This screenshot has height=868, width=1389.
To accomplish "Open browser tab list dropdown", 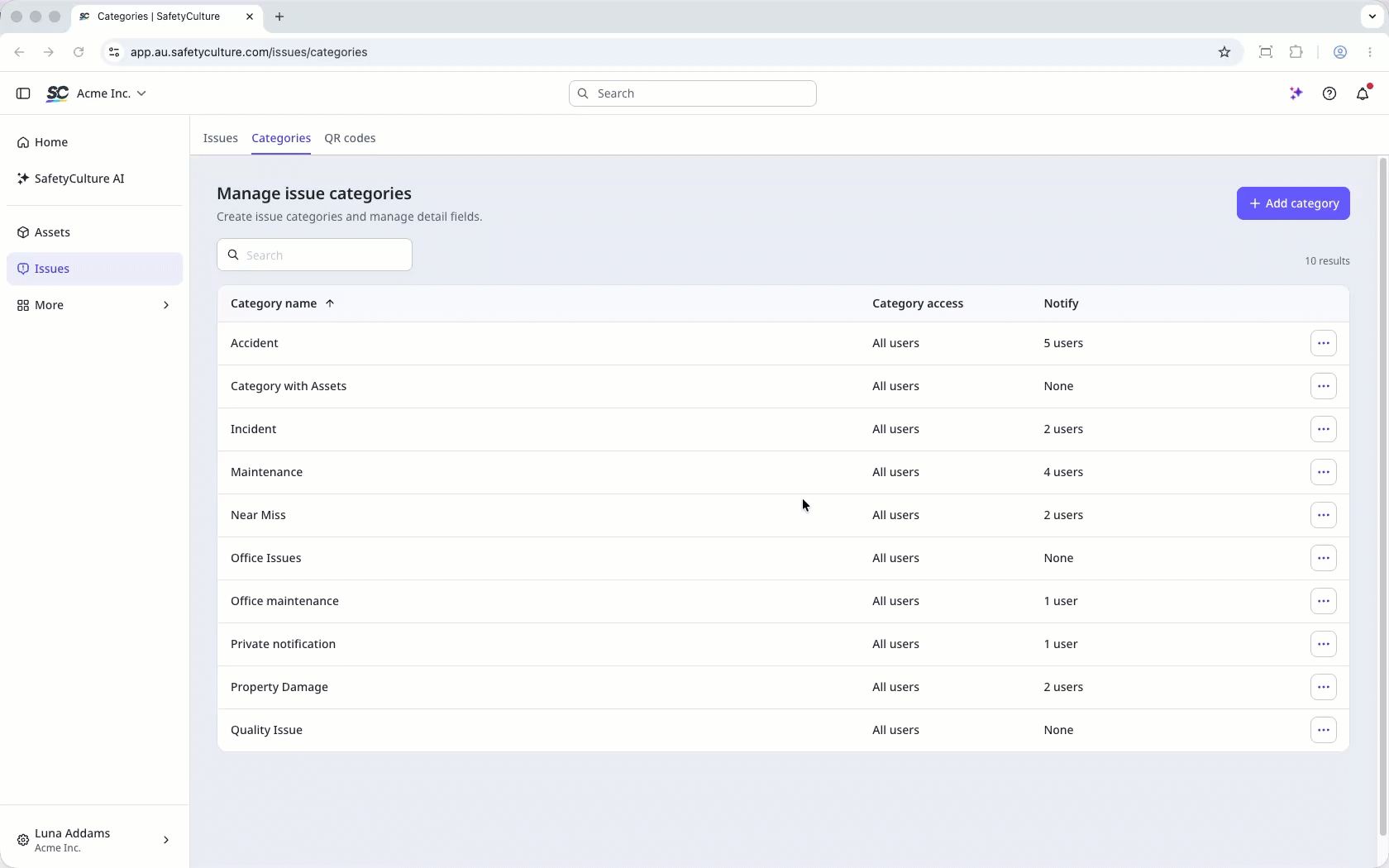I will point(1372,17).
